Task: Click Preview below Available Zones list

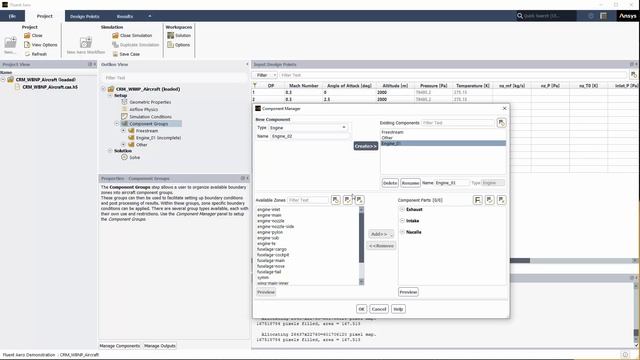Action: [x=266, y=292]
